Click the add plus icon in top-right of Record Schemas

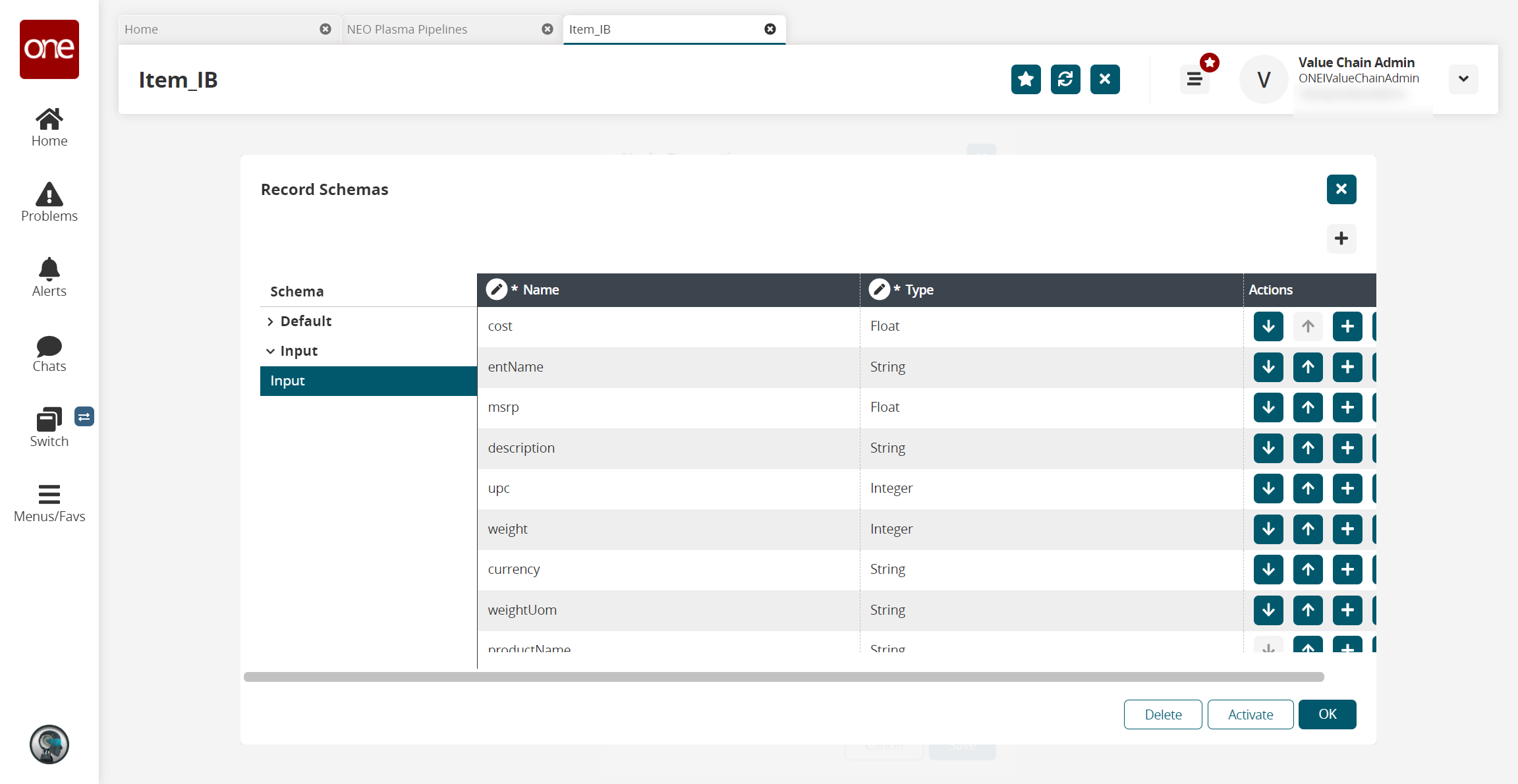[1341, 237]
